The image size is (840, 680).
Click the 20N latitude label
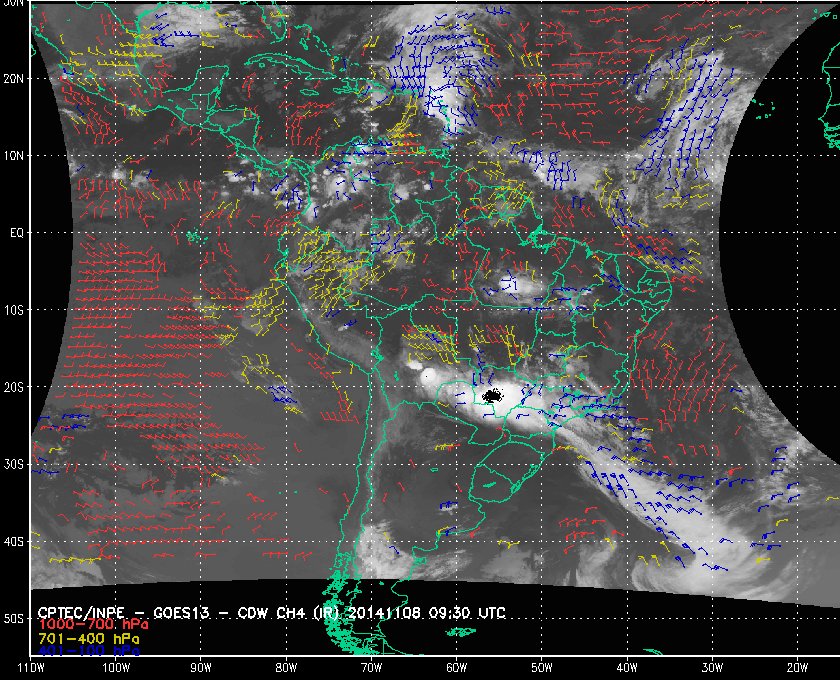point(14,78)
